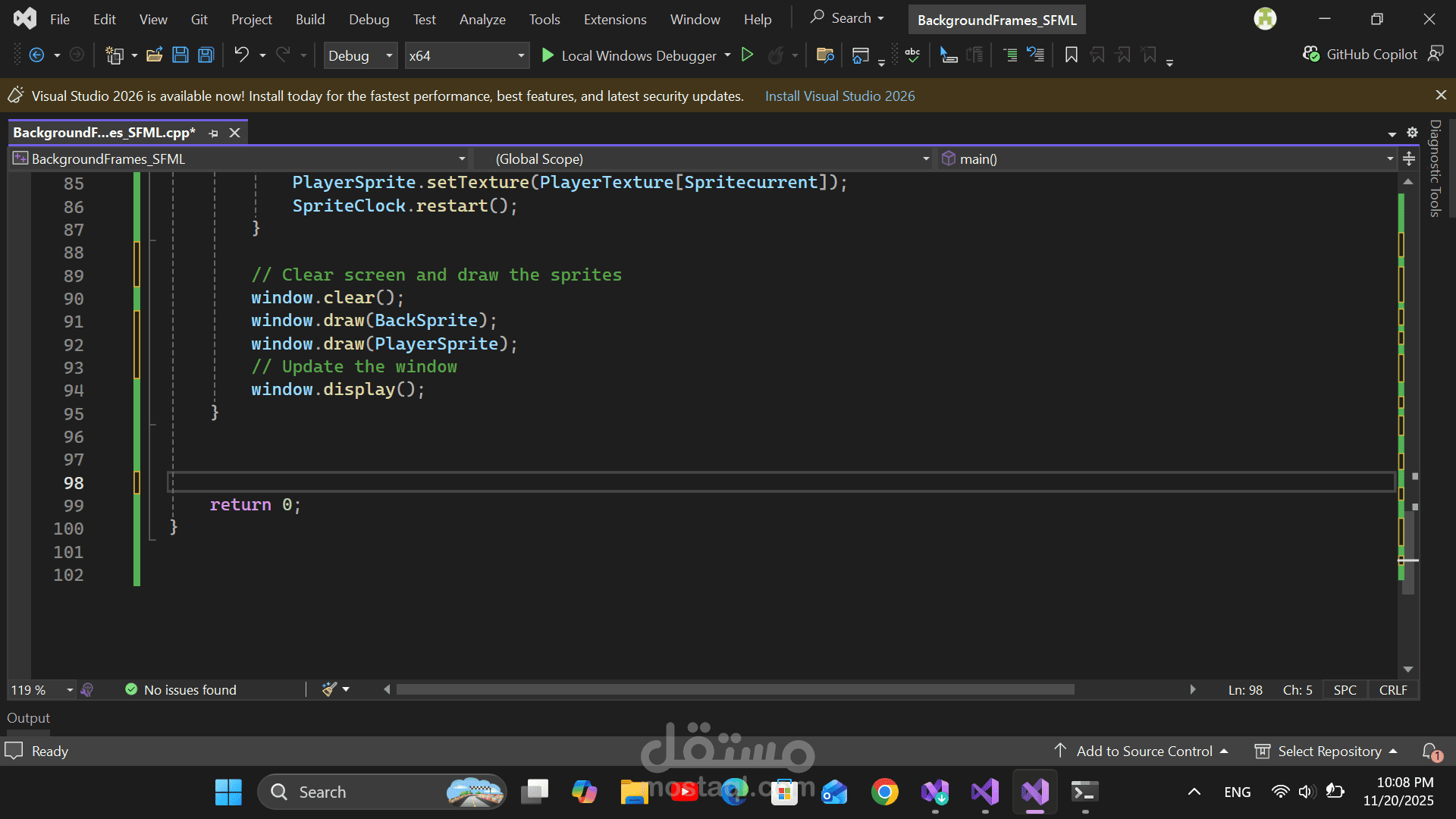Start Without Debugging with green outline arrow

(747, 55)
